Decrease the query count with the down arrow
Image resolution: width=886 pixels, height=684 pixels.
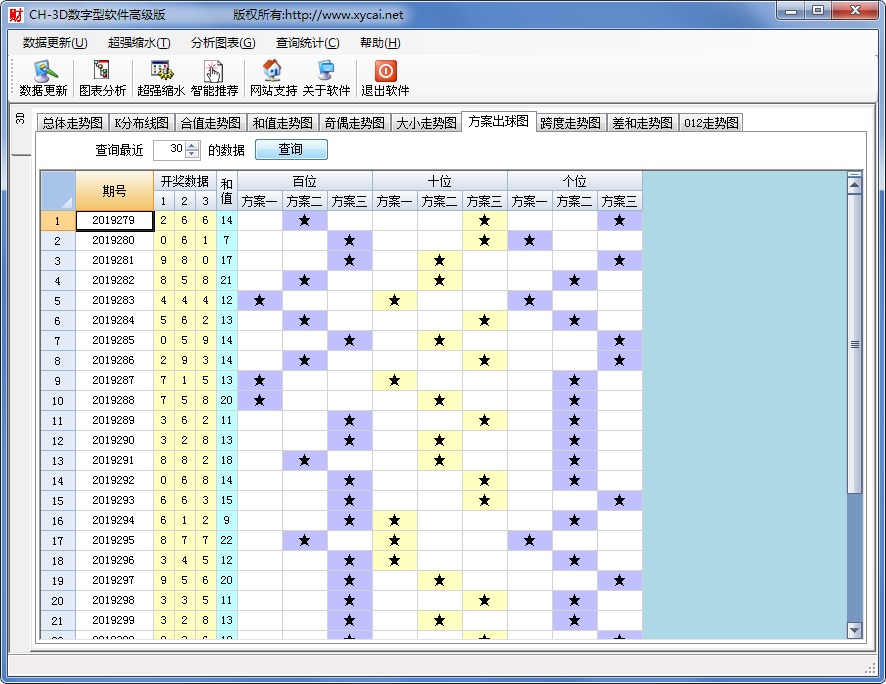tap(190, 152)
